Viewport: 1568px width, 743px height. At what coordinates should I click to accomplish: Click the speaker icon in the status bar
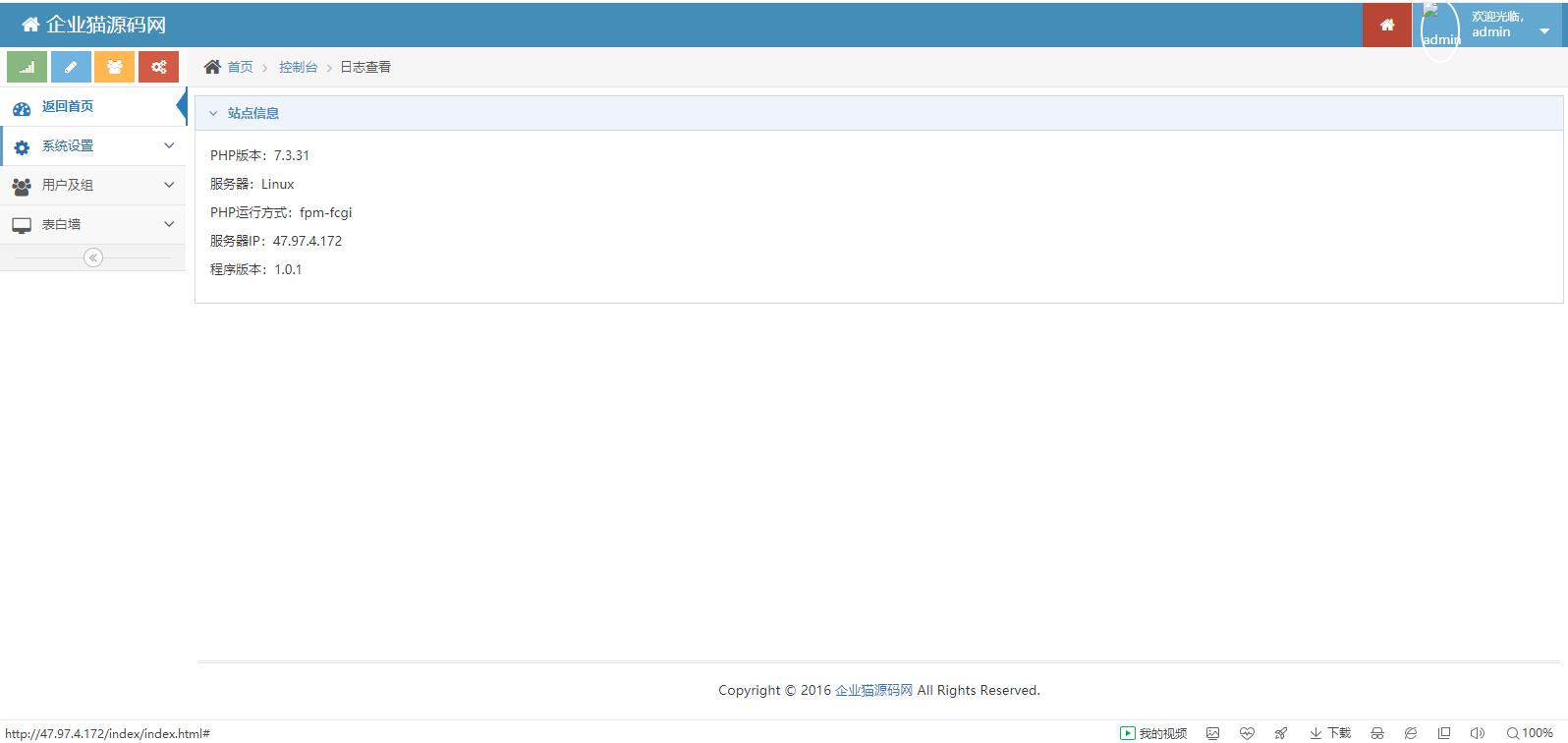click(x=1478, y=733)
